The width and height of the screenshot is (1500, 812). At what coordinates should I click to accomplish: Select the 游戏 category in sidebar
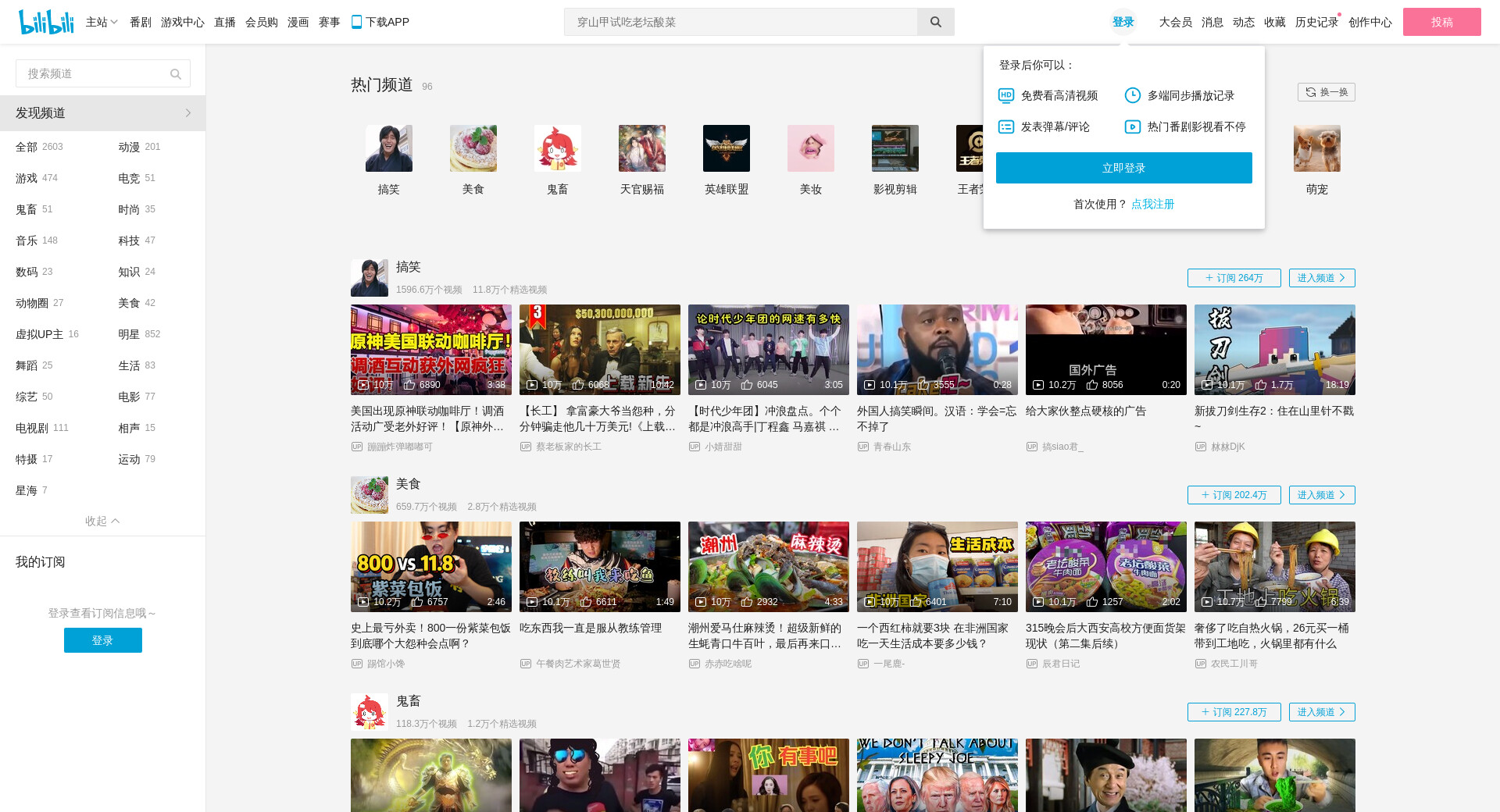(27, 178)
